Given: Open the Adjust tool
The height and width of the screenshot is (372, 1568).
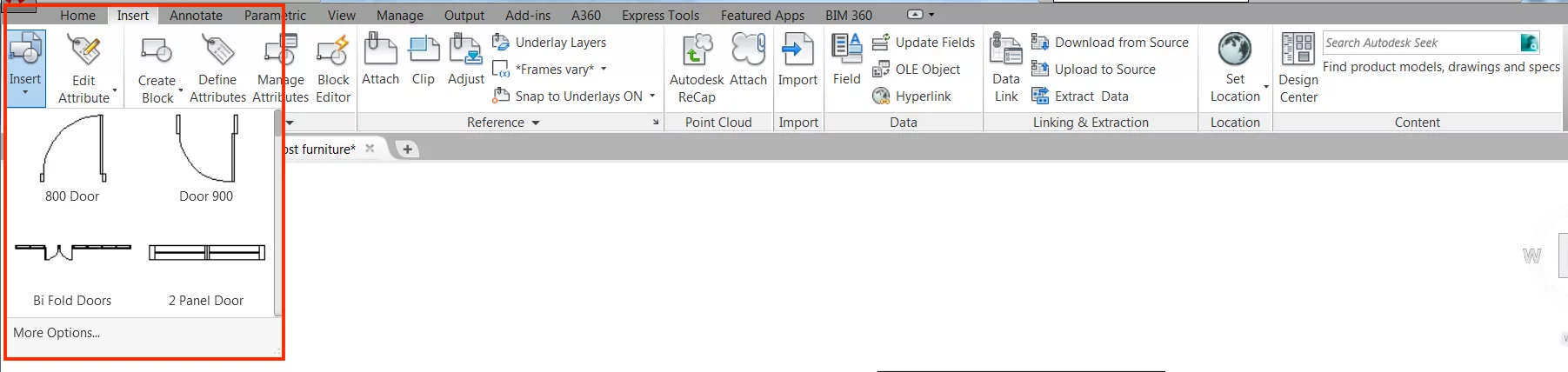Looking at the screenshot, I should click(466, 59).
